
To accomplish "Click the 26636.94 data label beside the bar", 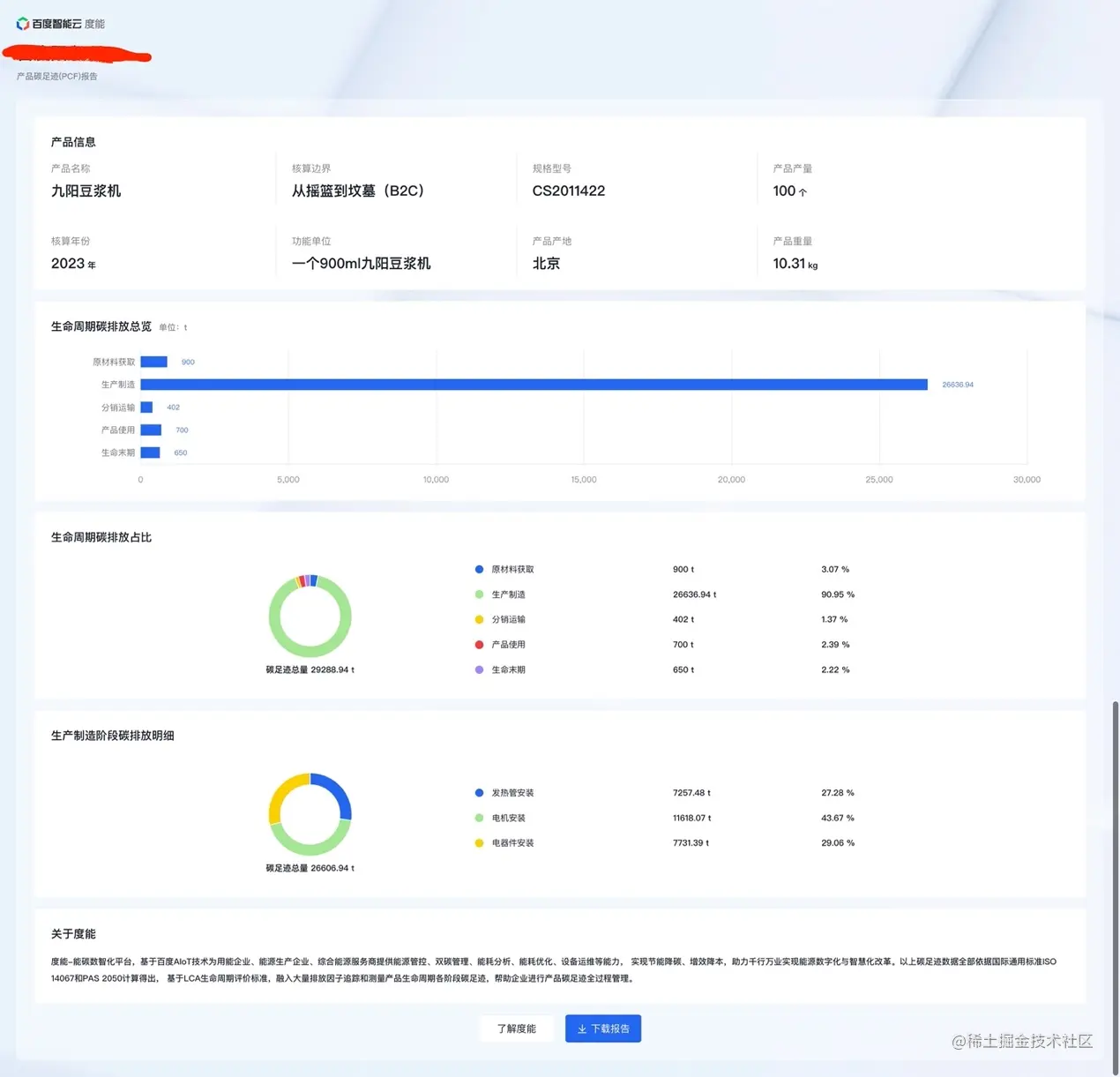I will click(958, 385).
